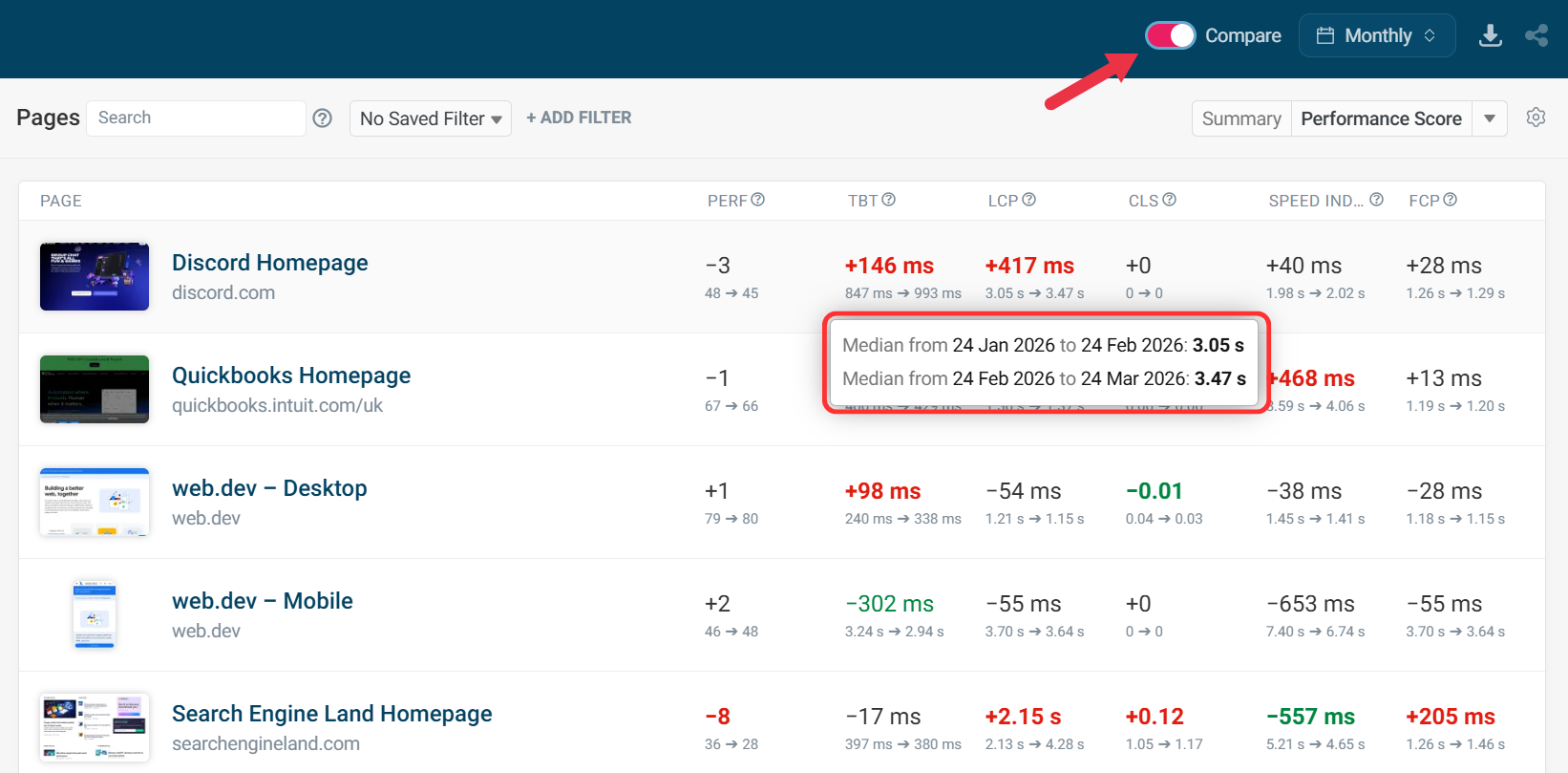The width and height of the screenshot is (1568, 773).
Task: Sort by the LCP column header
Action: (1003, 201)
